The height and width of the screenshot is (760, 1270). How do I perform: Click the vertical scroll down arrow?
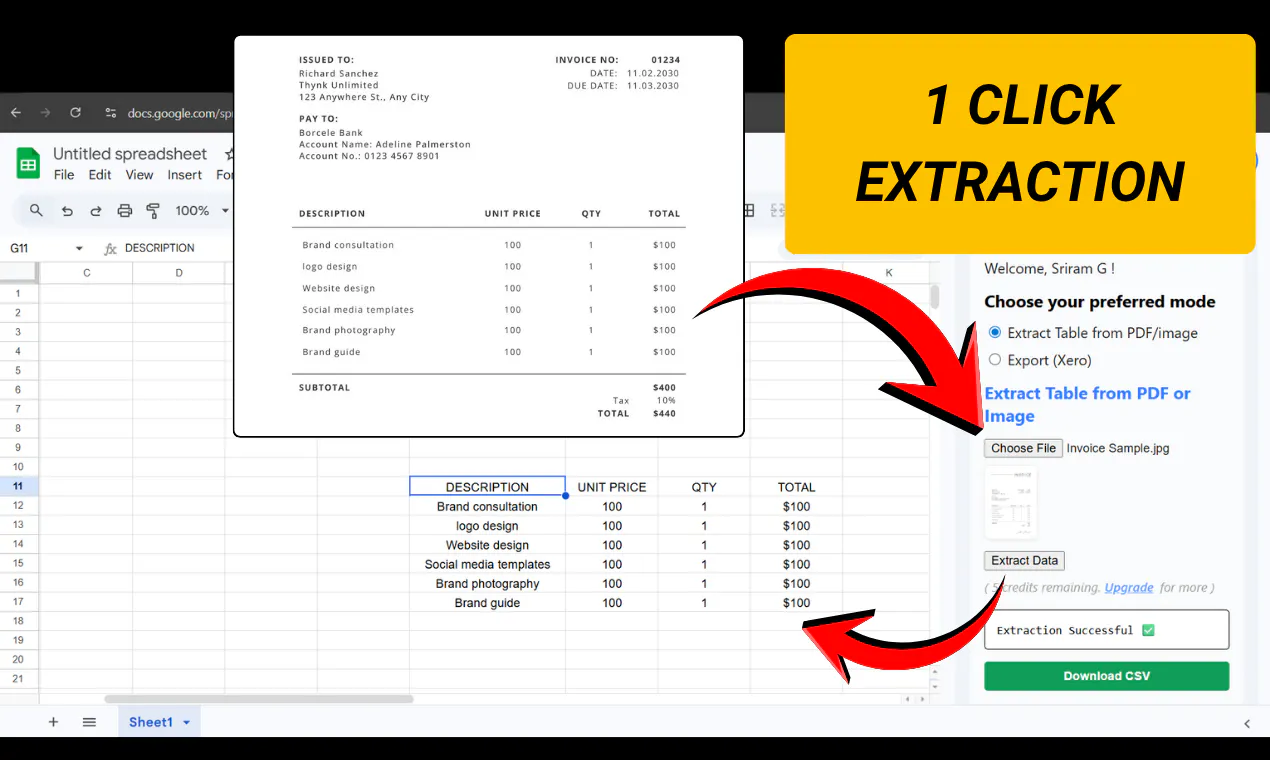tap(935, 686)
